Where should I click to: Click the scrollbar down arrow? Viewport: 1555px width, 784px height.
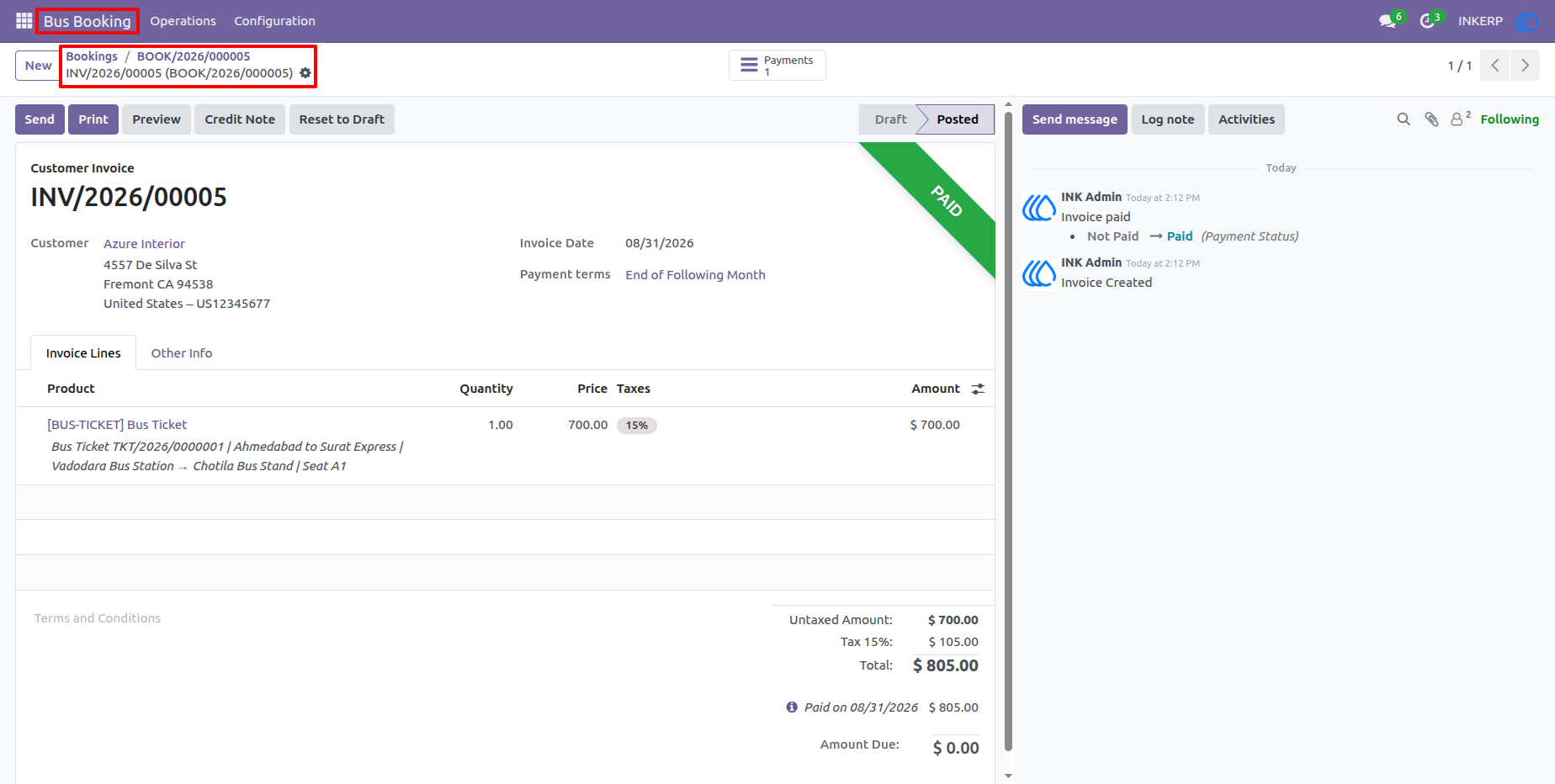click(1008, 776)
